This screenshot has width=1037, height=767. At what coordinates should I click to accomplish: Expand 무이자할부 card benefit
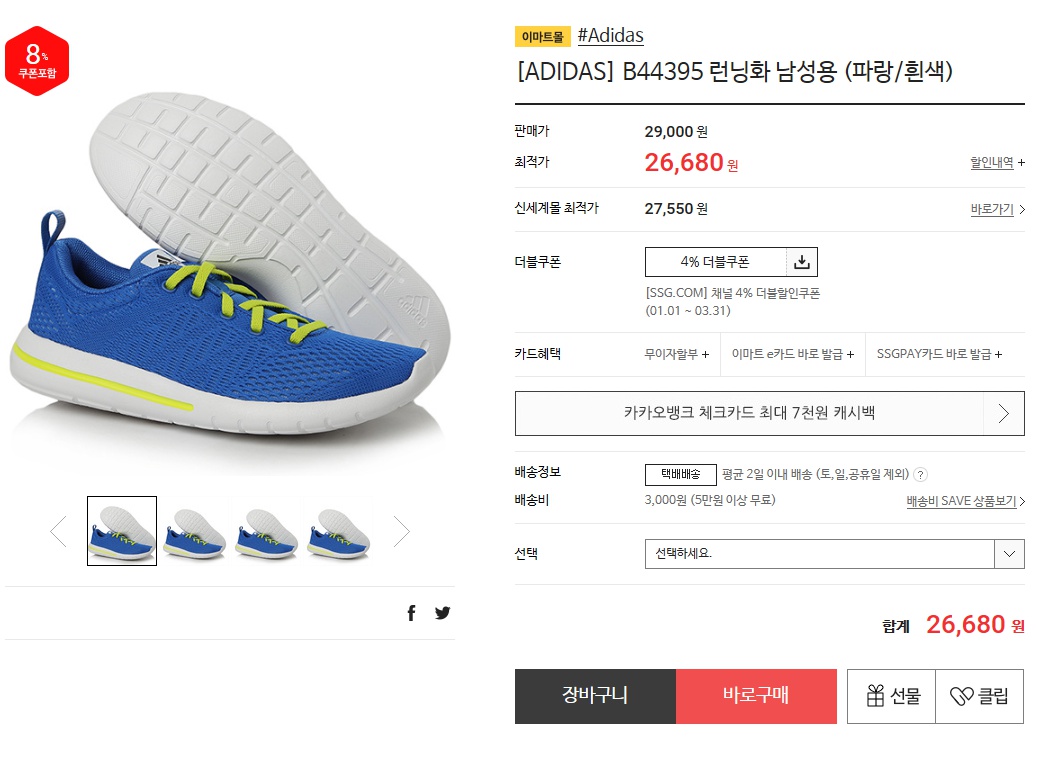pos(677,354)
